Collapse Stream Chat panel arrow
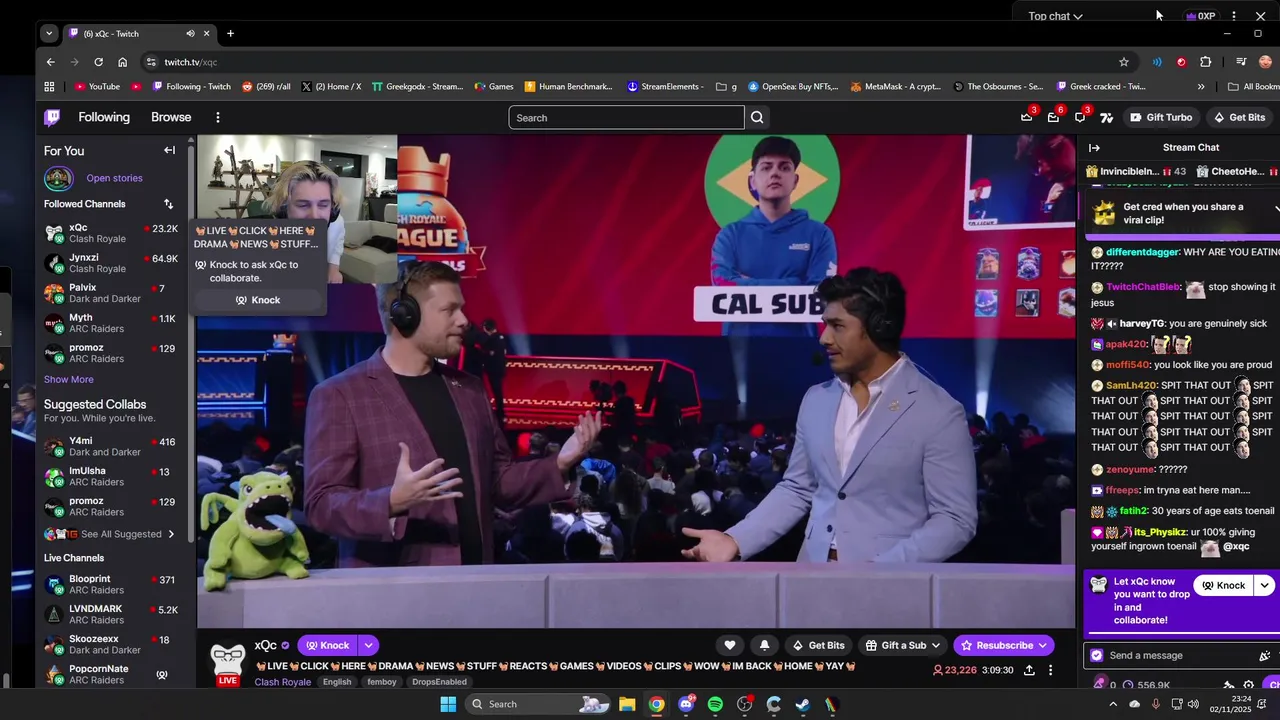Image resolution: width=1280 pixels, height=720 pixels. pos(1094,148)
